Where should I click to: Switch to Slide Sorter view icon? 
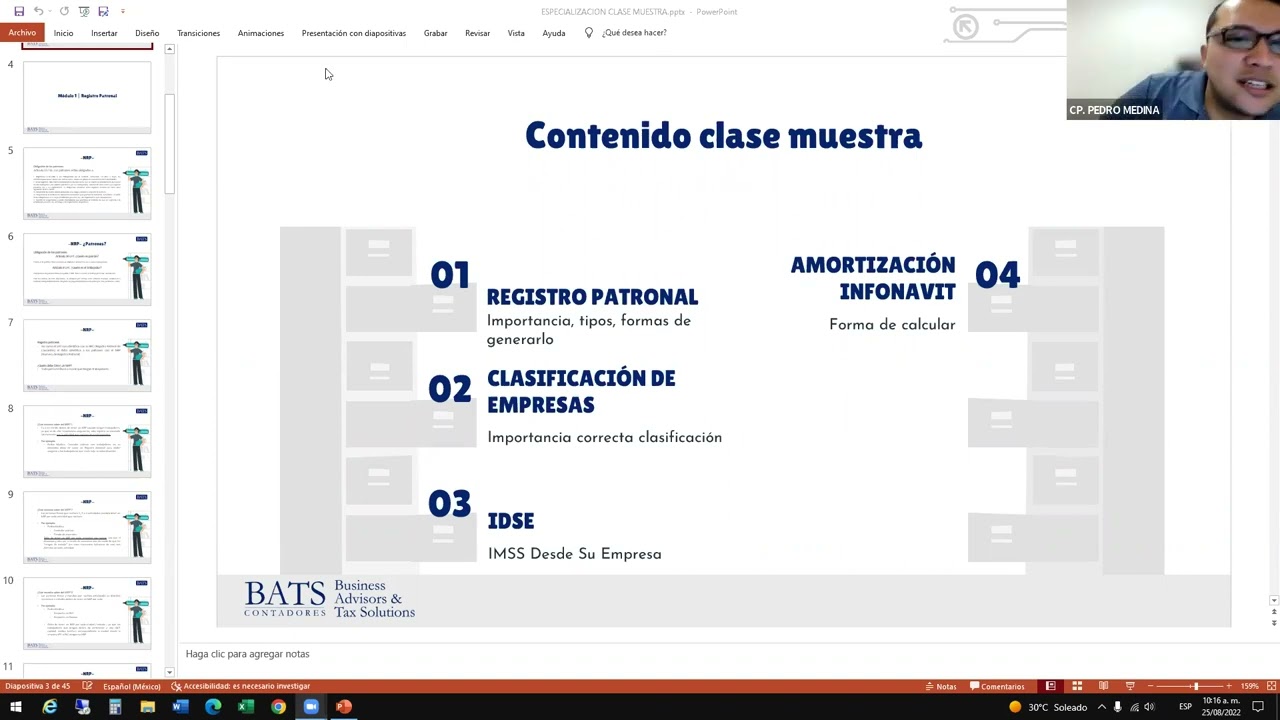click(x=1077, y=686)
